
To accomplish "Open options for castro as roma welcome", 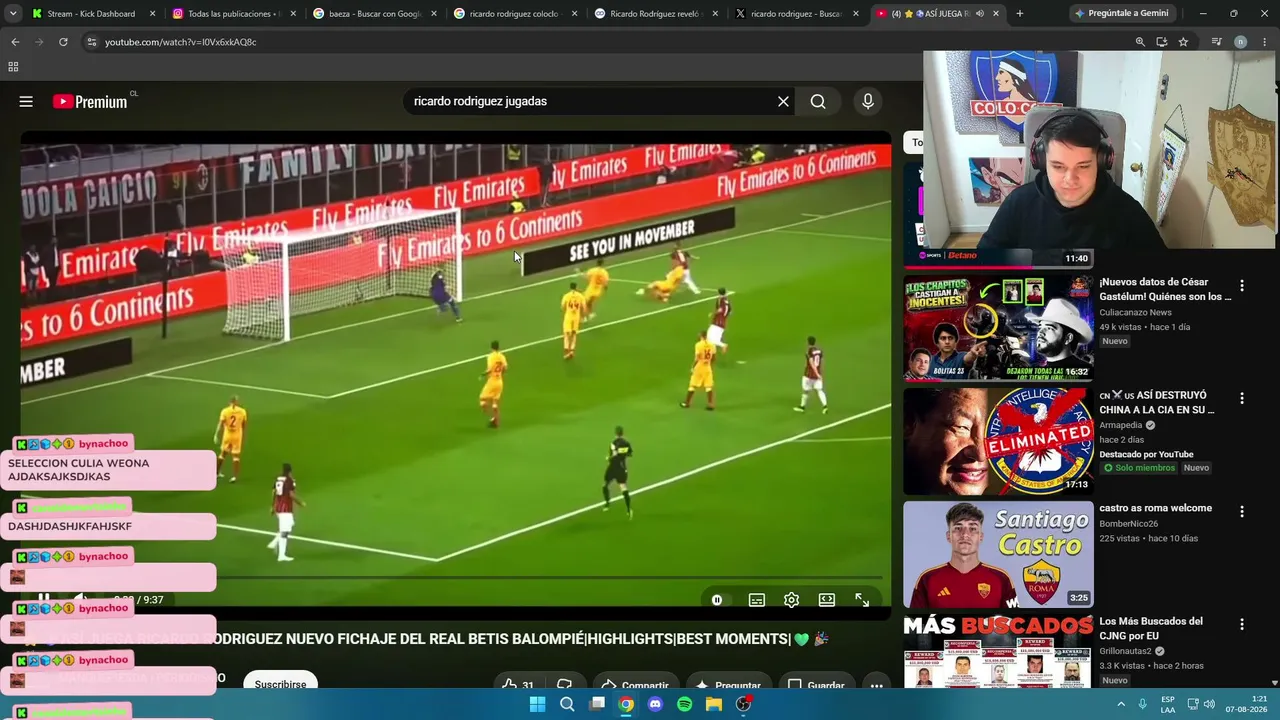I will (x=1242, y=511).
